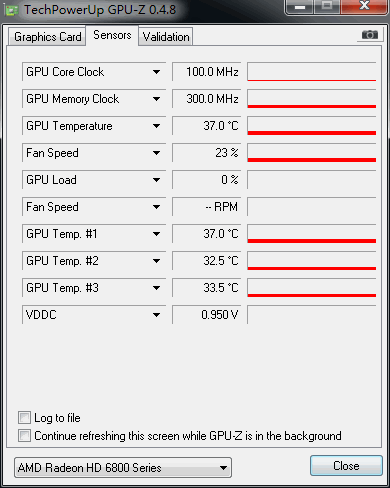Close the window using title bar X
Viewport: 390px width, 488px height.
[364, 7]
